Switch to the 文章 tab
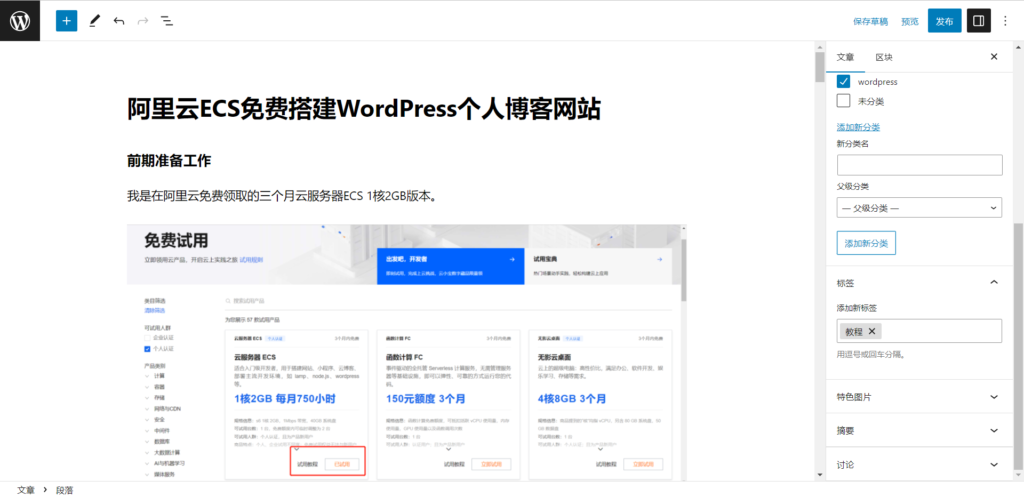 (845, 57)
